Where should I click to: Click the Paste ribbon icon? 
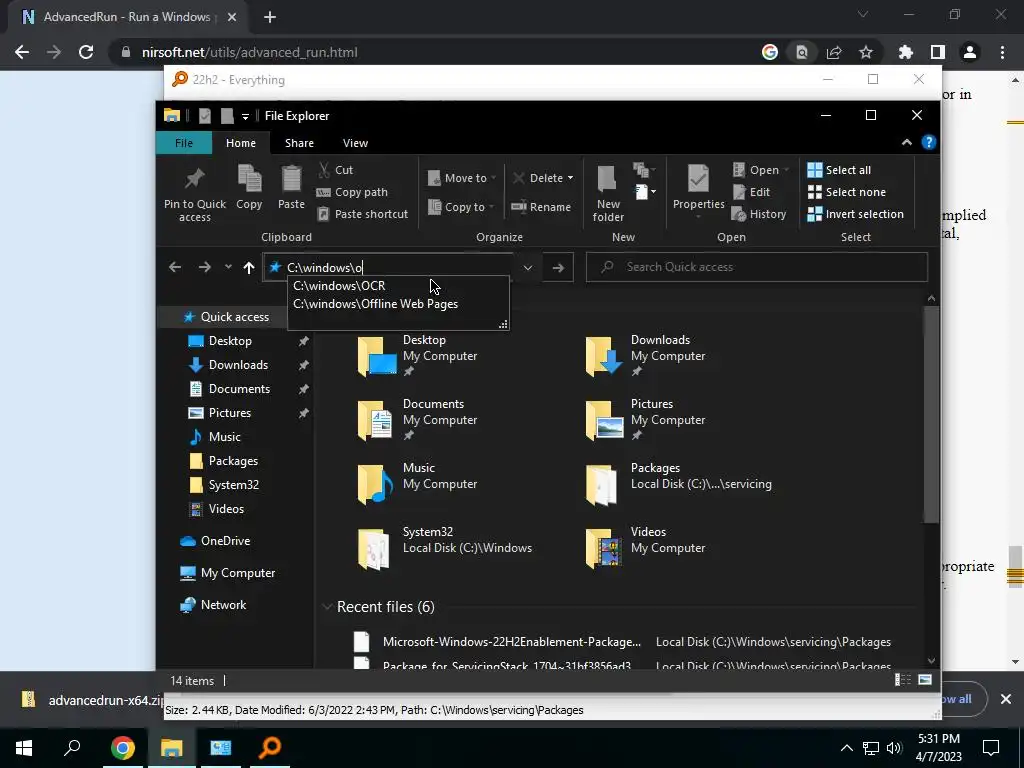[291, 187]
